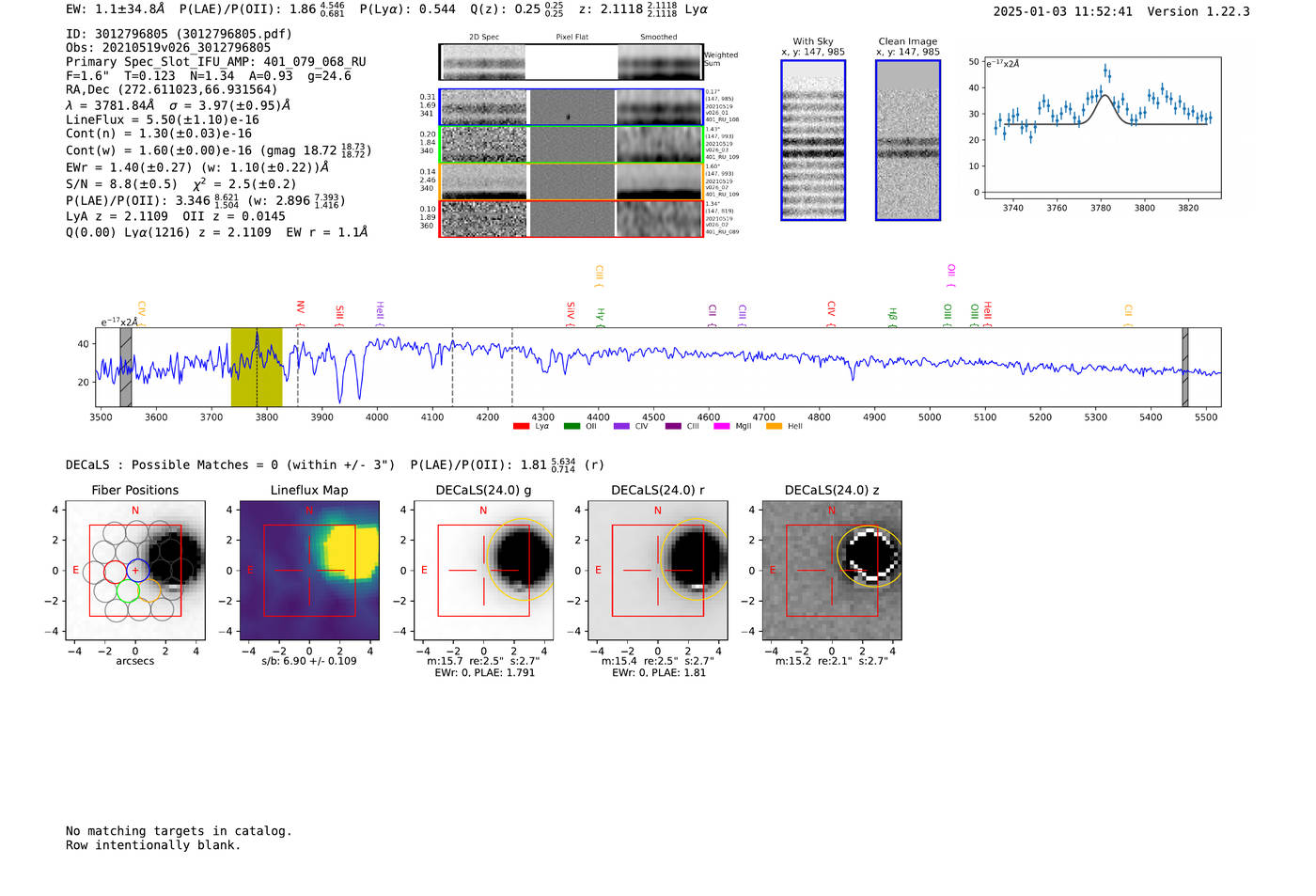Click 'Primary Spec_Slot_IFU_AMP: 401_079_068_RU' text
The width and height of the screenshot is (1316, 896).
click(x=216, y=62)
